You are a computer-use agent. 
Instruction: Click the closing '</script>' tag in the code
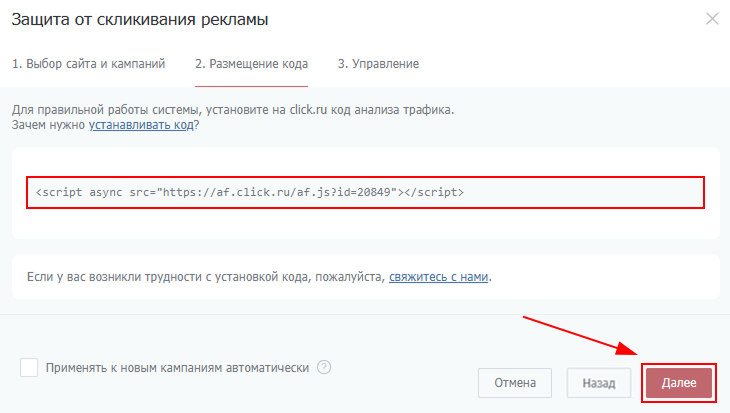click(433, 192)
